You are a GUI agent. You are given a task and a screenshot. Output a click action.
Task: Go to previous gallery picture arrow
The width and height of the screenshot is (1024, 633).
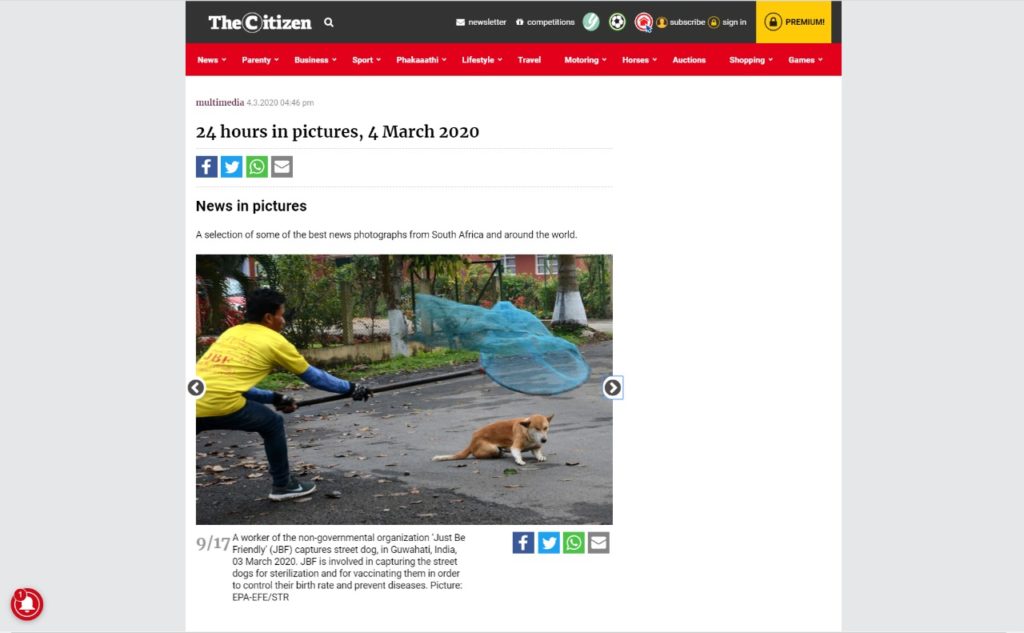point(196,388)
